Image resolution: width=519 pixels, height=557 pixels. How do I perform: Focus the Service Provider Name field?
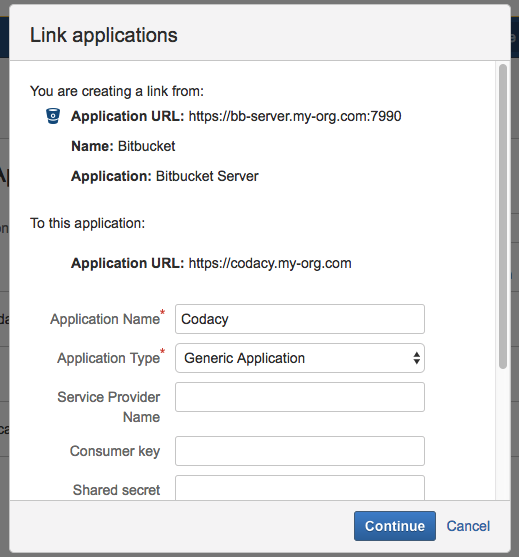300,397
